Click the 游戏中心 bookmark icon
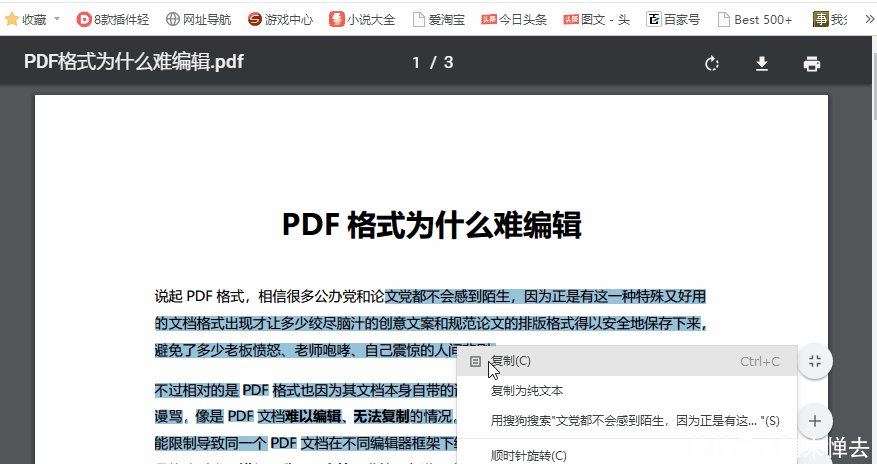Image resolution: width=877 pixels, height=464 pixels. coord(254,20)
